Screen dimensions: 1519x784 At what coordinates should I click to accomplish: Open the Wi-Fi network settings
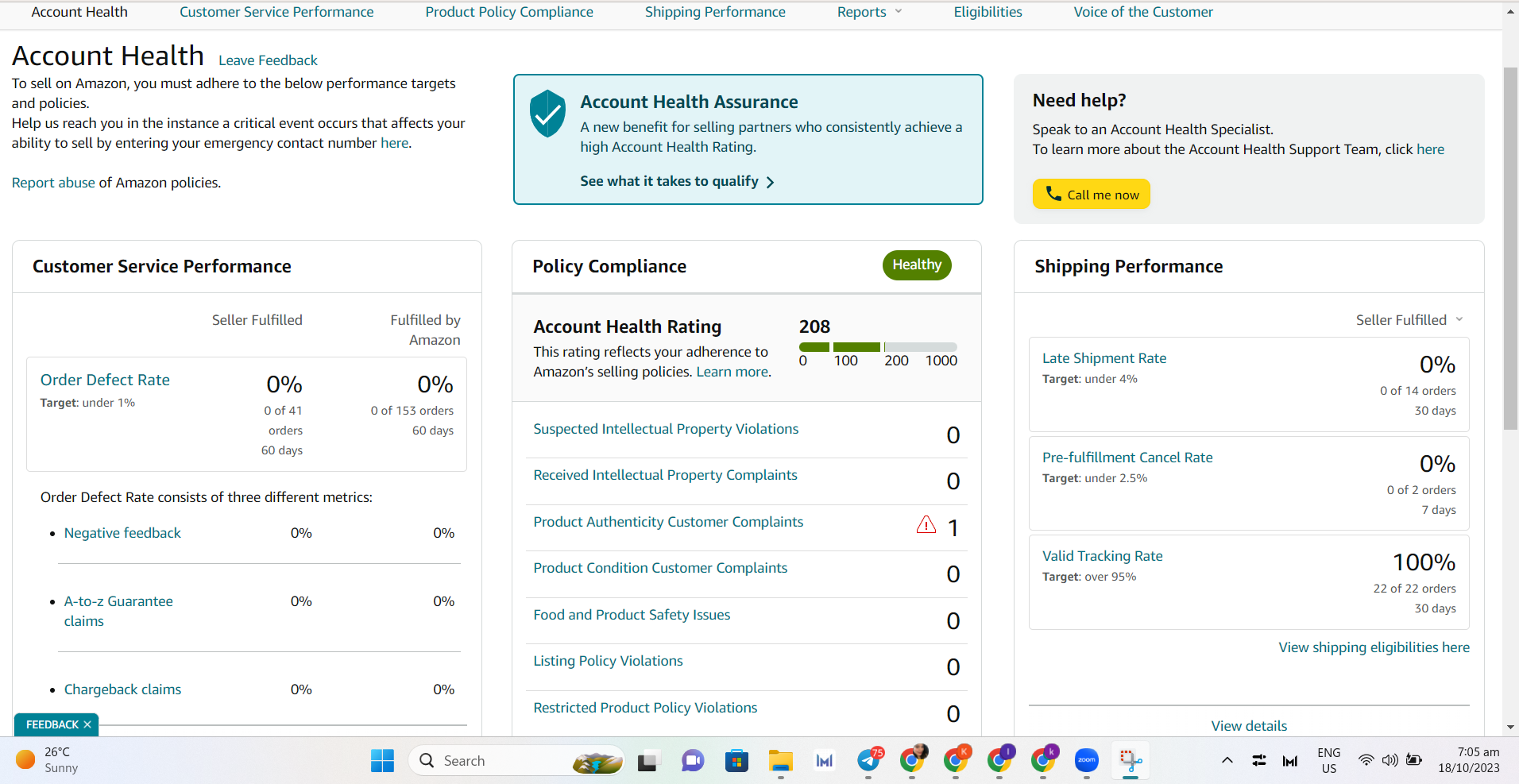pos(1366,760)
